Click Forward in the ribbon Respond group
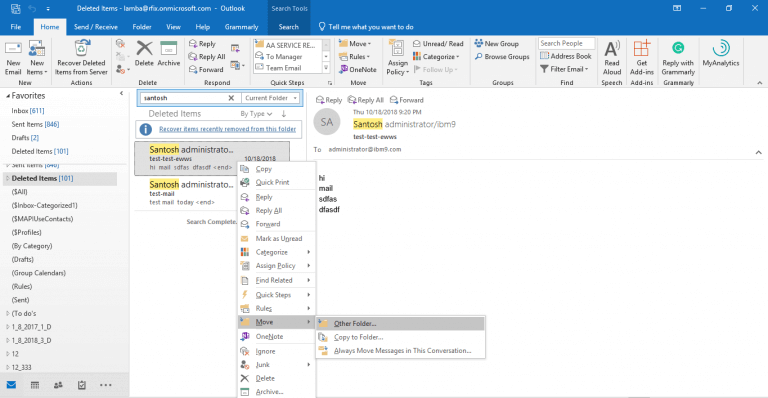Viewport: 768px width, 398px height. [206, 70]
